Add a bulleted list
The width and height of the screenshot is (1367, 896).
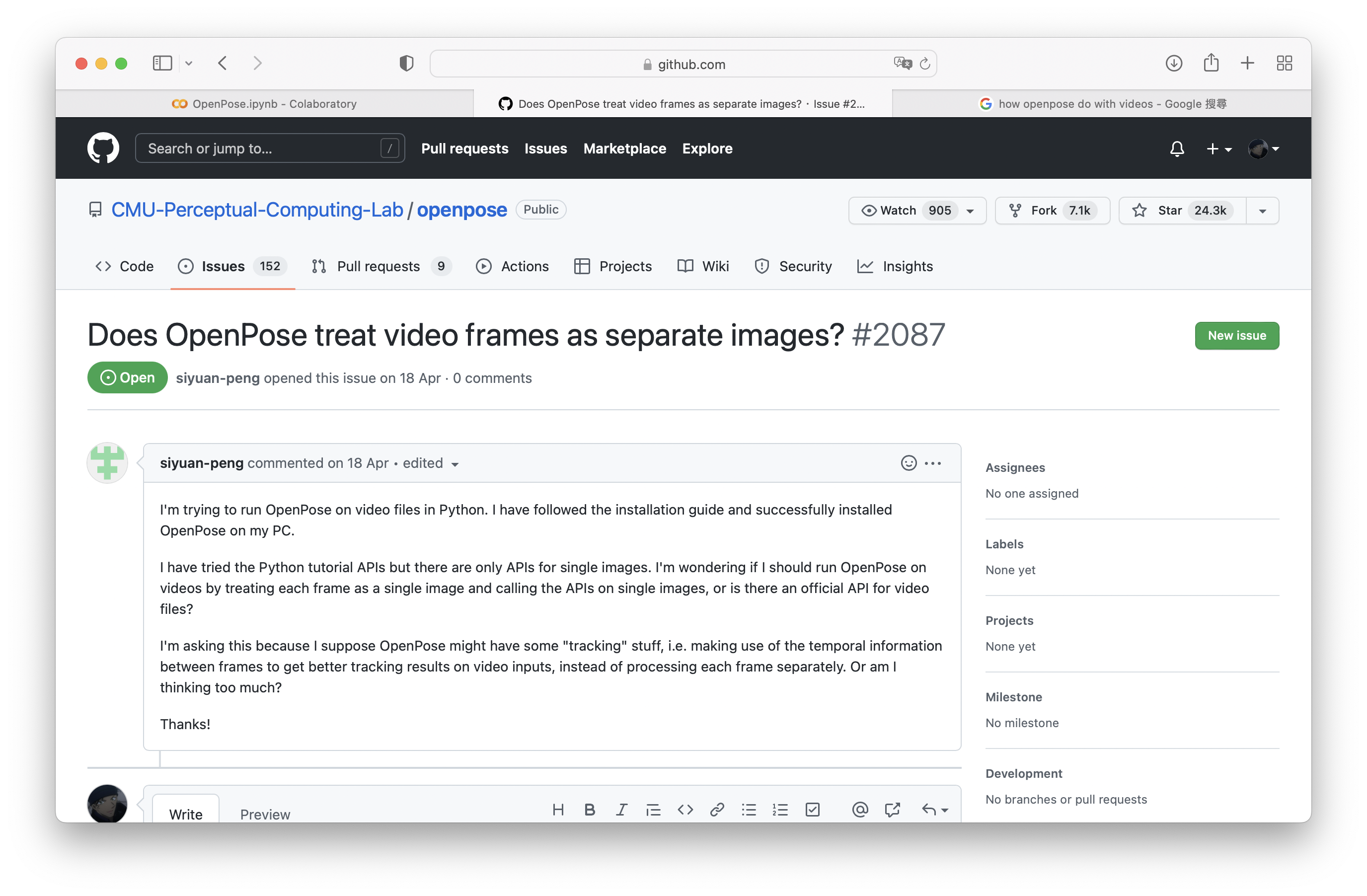click(749, 810)
